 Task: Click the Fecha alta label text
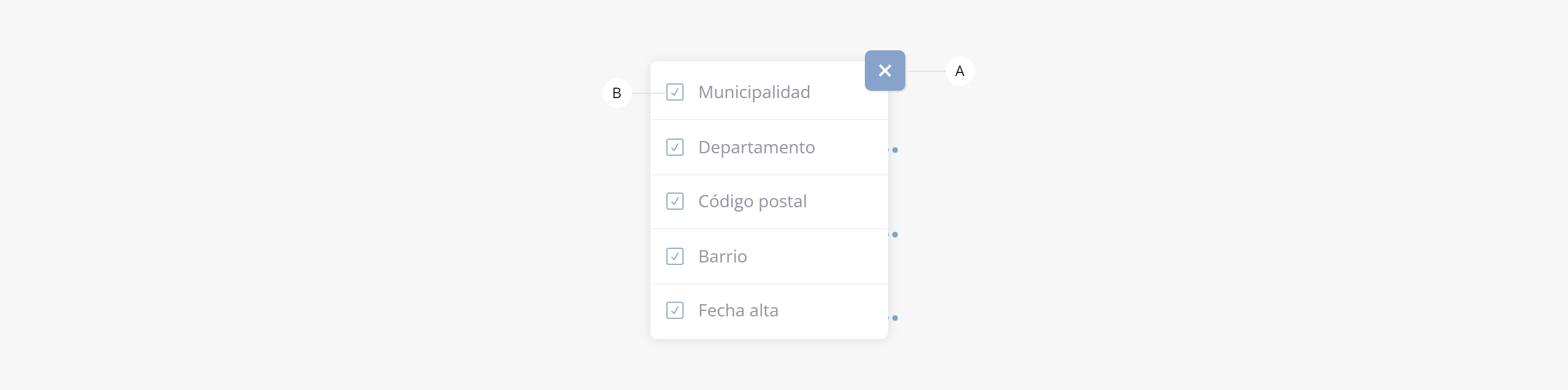(x=738, y=310)
